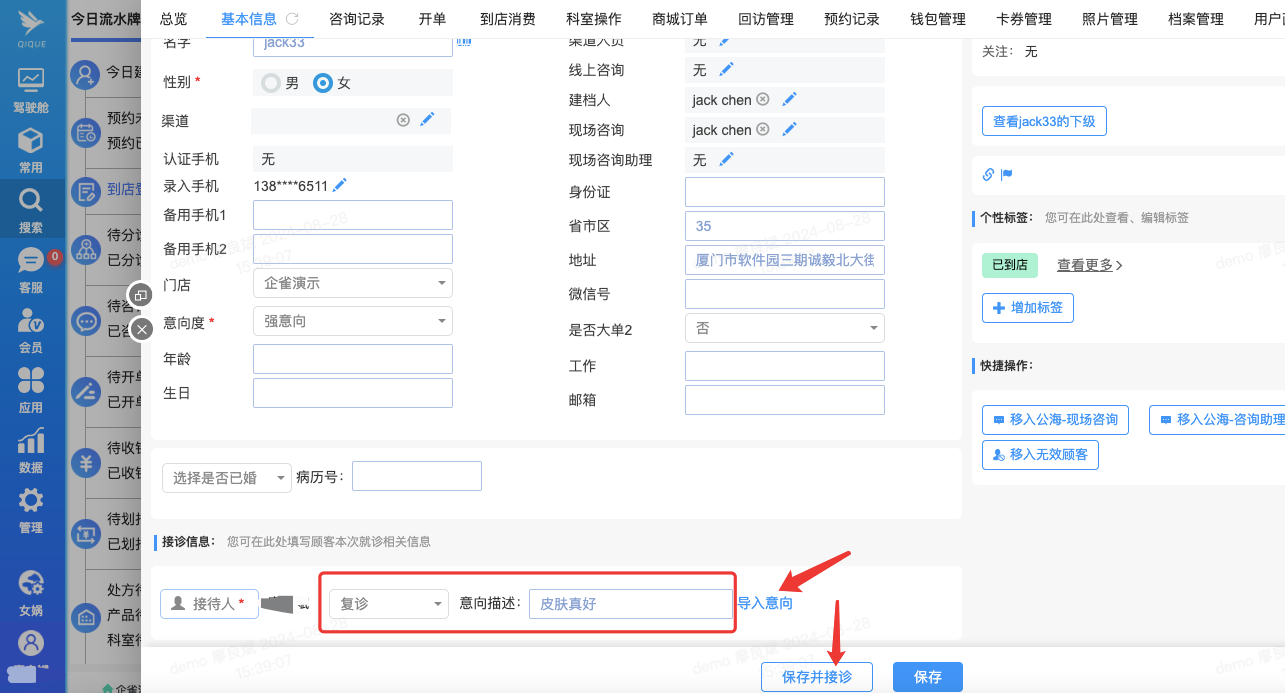Image resolution: width=1285 pixels, height=693 pixels.
Task: Clear the 建档人 value with its x icon
Action: click(x=763, y=100)
